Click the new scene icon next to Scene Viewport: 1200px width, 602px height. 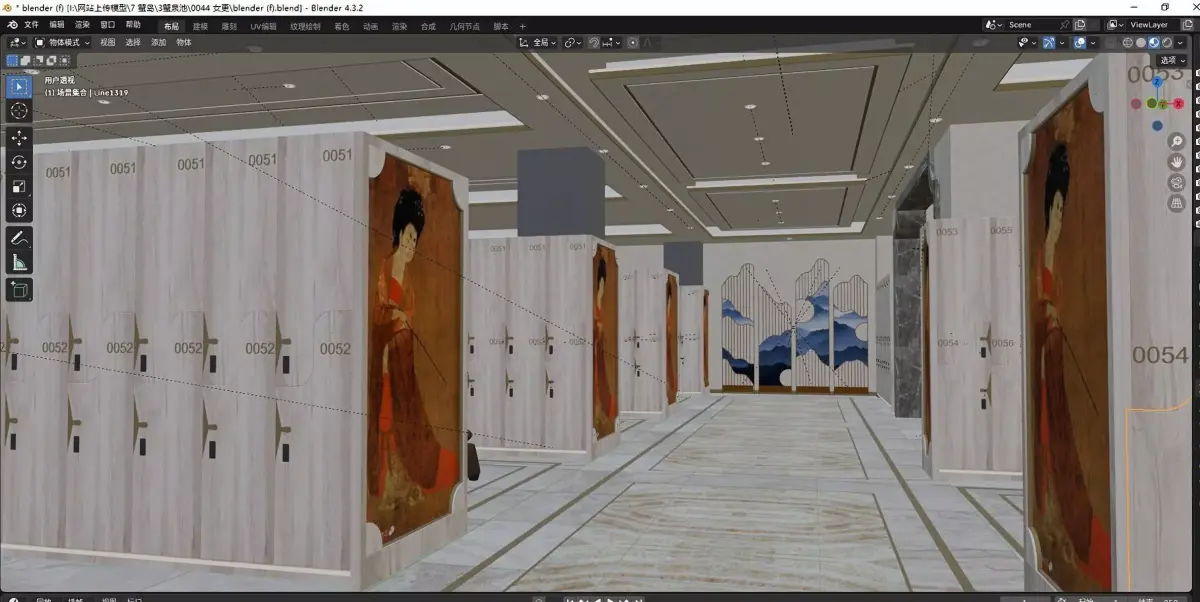coord(1080,25)
